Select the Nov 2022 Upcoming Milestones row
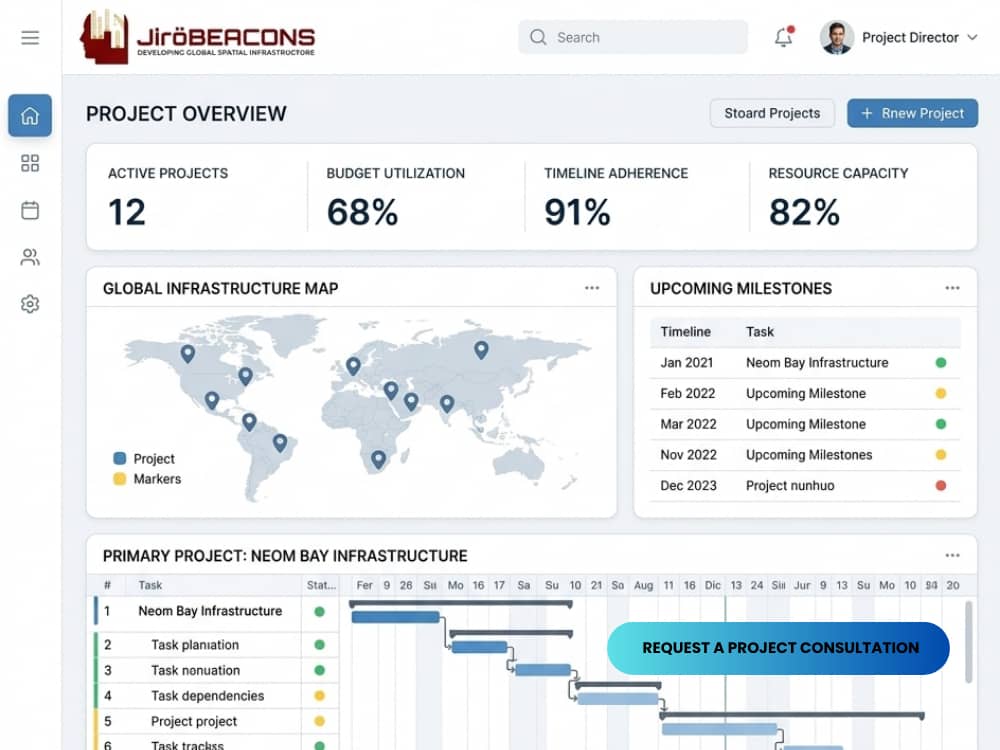 [x=805, y=455]
